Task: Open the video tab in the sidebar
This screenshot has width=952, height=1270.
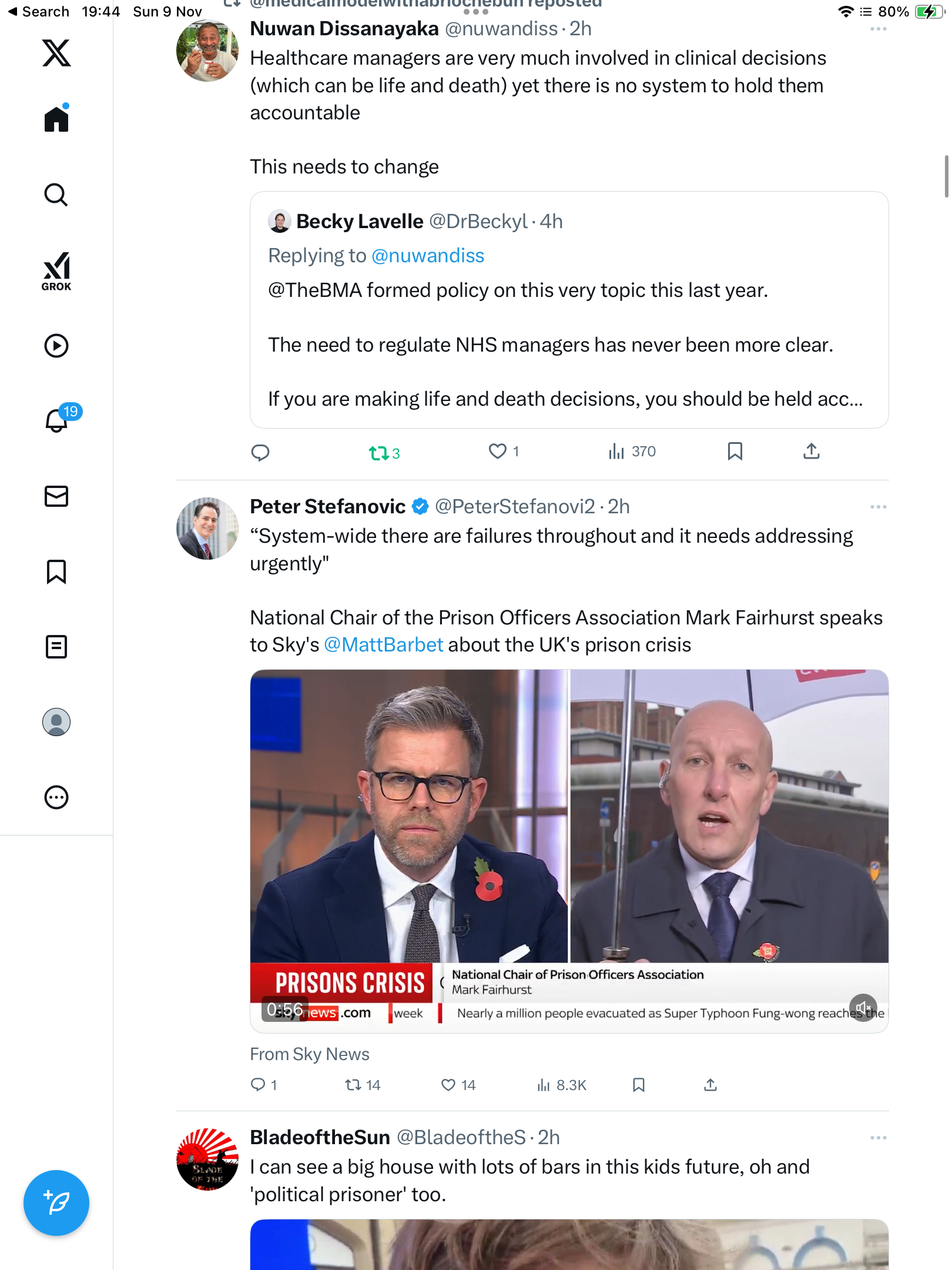Action: 56,346
